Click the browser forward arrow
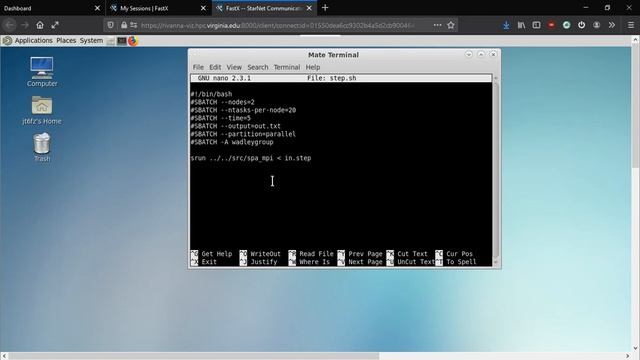Viewport: 640px width, 360px height. [25, 25]
